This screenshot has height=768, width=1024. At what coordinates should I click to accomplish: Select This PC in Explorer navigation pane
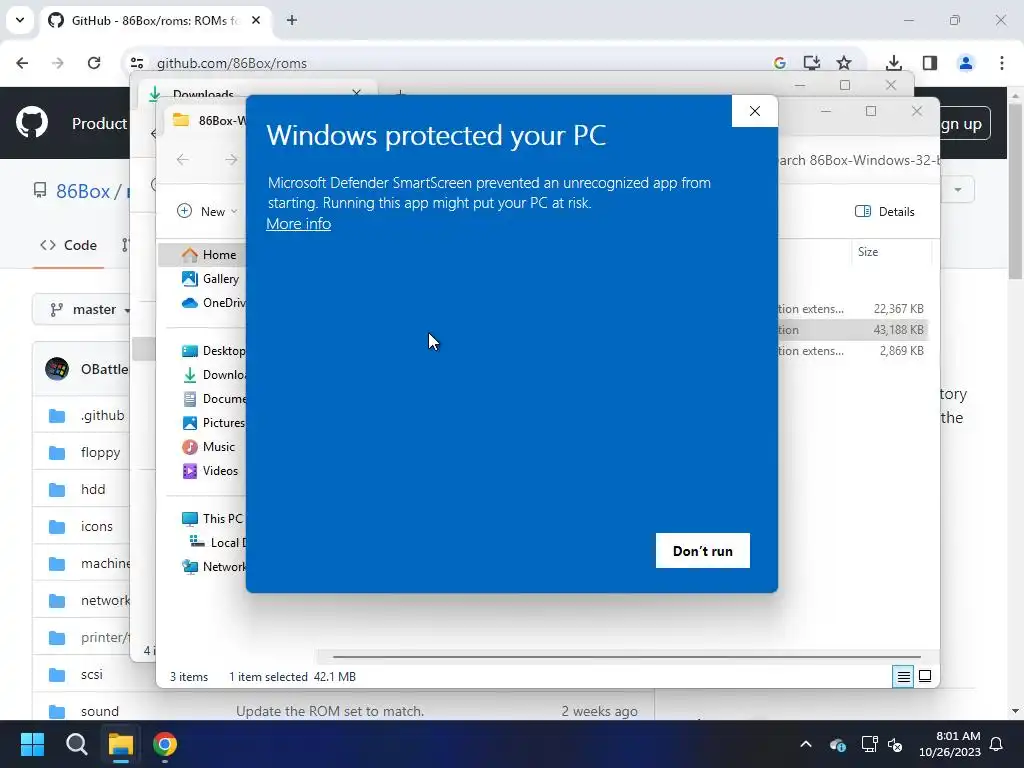(212, 519)
